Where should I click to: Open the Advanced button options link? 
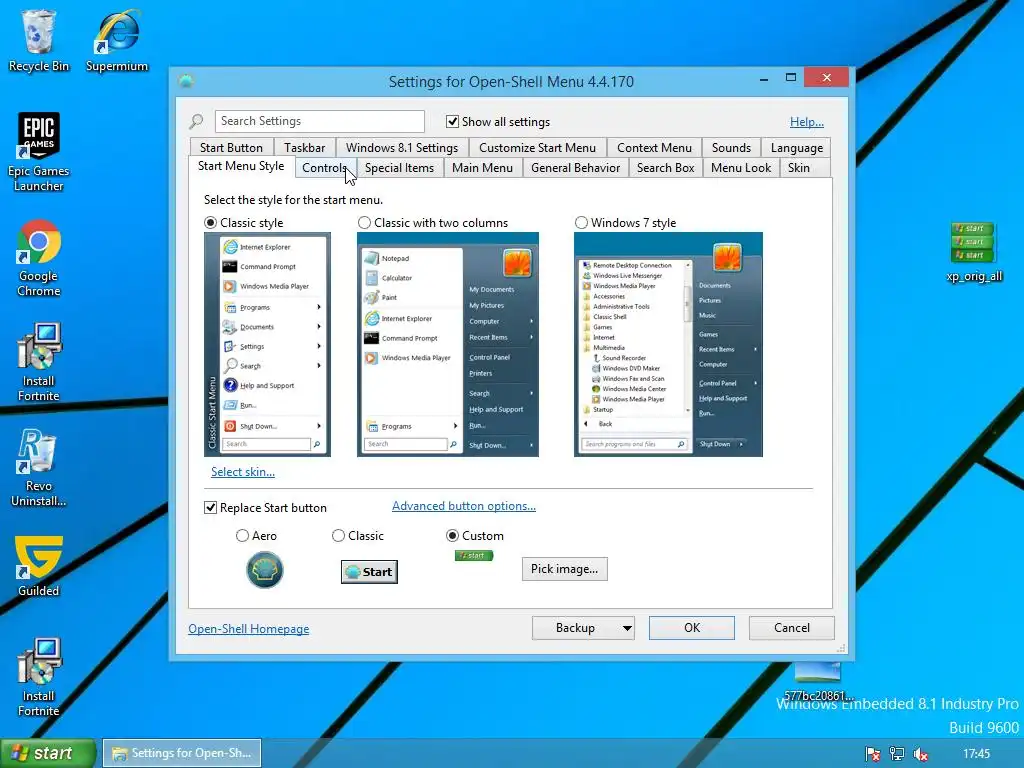tap(464, 506)
